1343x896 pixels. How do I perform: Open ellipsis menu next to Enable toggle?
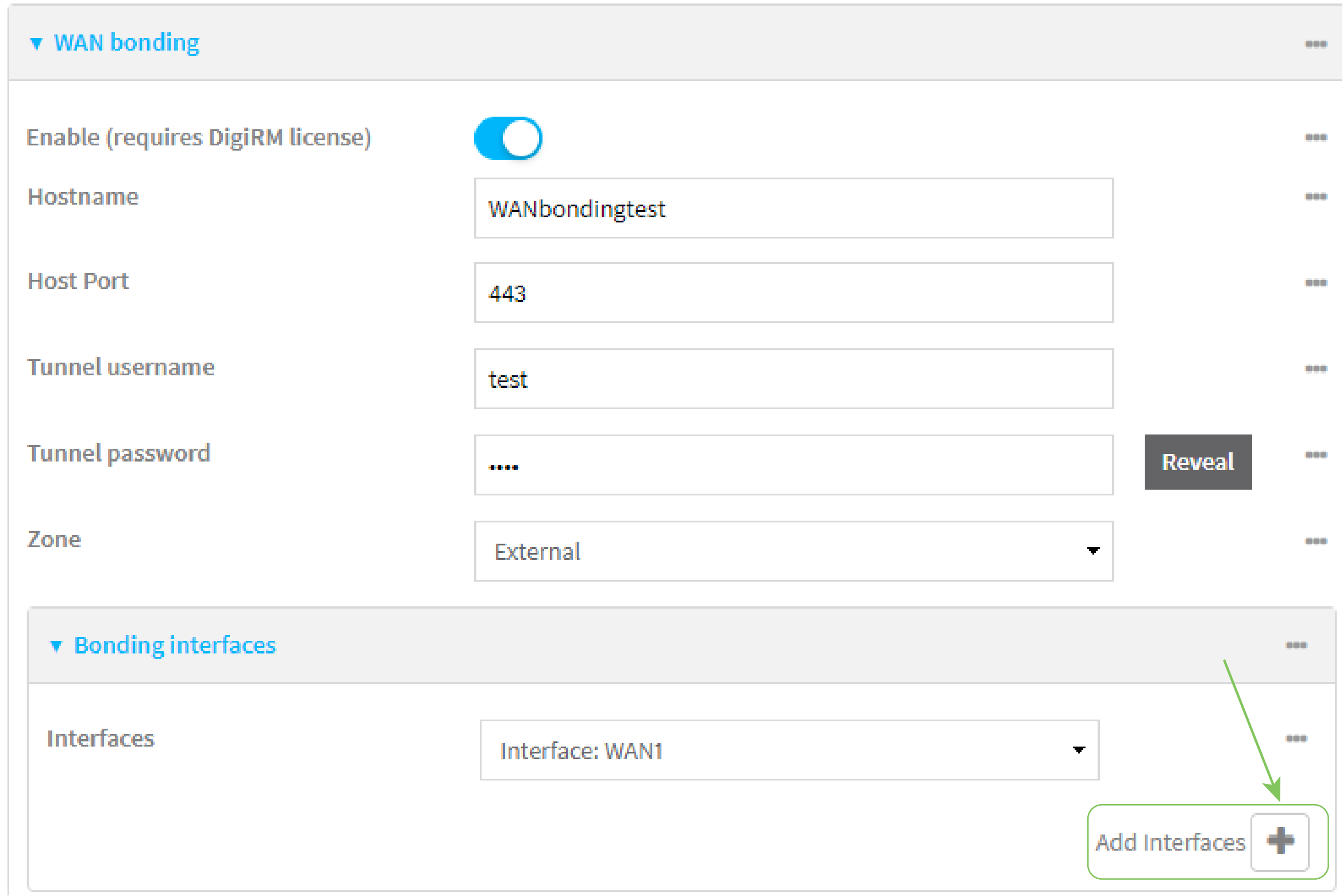click(x=1315, y=137)
